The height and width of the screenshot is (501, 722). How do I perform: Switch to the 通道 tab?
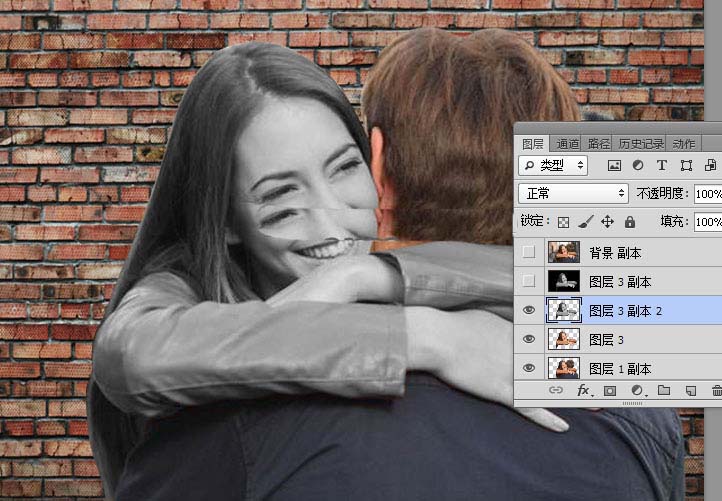[x=567, y=144]
